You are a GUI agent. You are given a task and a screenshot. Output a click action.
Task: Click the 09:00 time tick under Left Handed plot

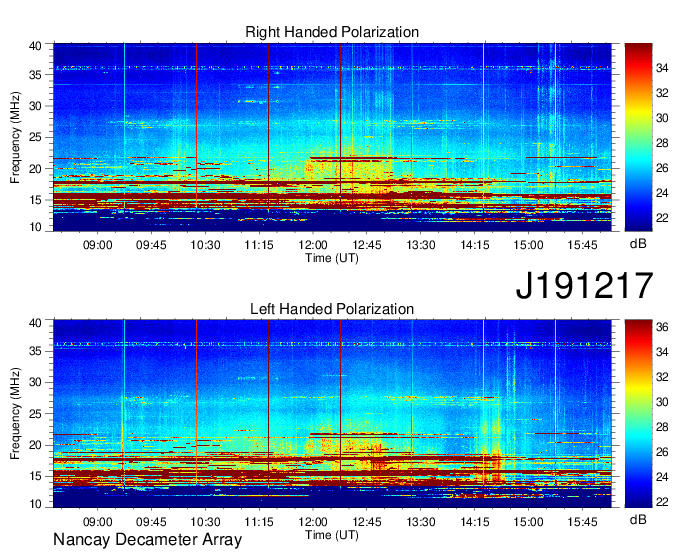click(x=98, y=522)
